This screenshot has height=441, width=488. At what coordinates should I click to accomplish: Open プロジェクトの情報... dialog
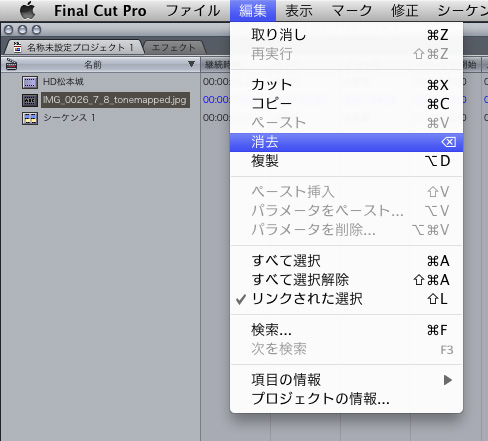346,399
